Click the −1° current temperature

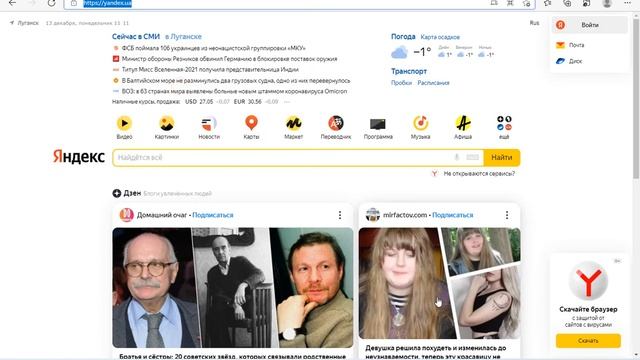point(422,52)
